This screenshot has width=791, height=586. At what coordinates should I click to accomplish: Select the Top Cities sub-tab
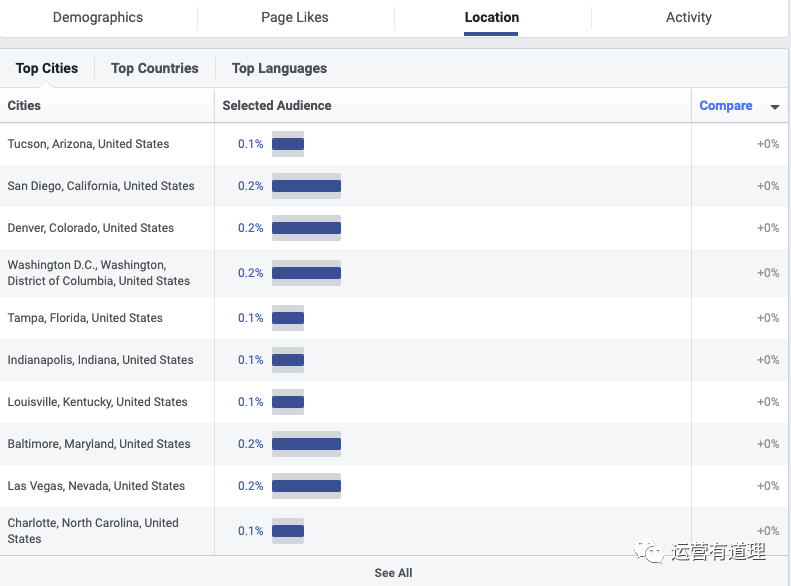pyautogui.click(x=47, y=68)
